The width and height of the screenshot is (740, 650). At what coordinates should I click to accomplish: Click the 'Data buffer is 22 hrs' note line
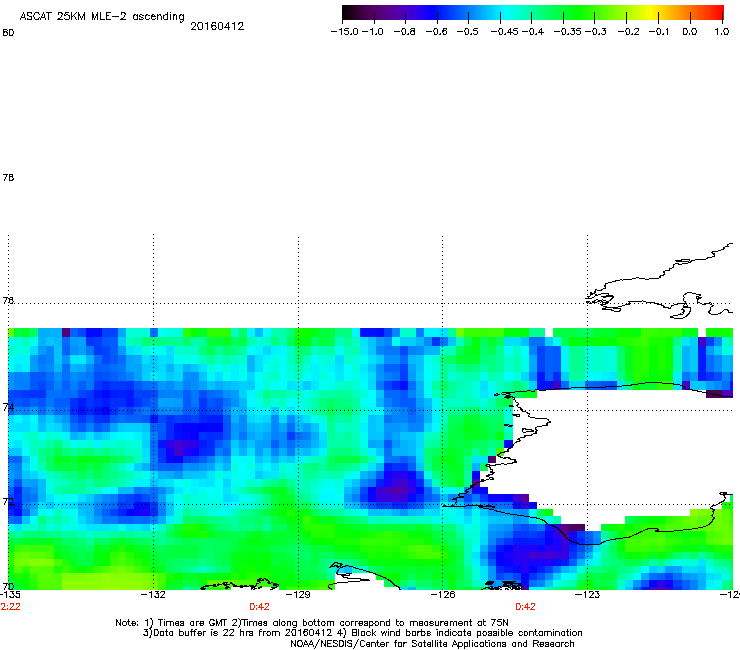[362, 633]
